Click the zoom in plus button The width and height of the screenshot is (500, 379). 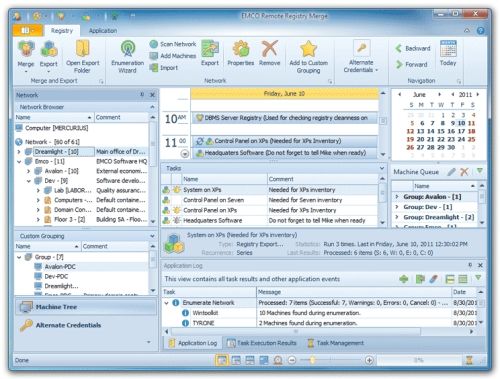pos(369,360)
